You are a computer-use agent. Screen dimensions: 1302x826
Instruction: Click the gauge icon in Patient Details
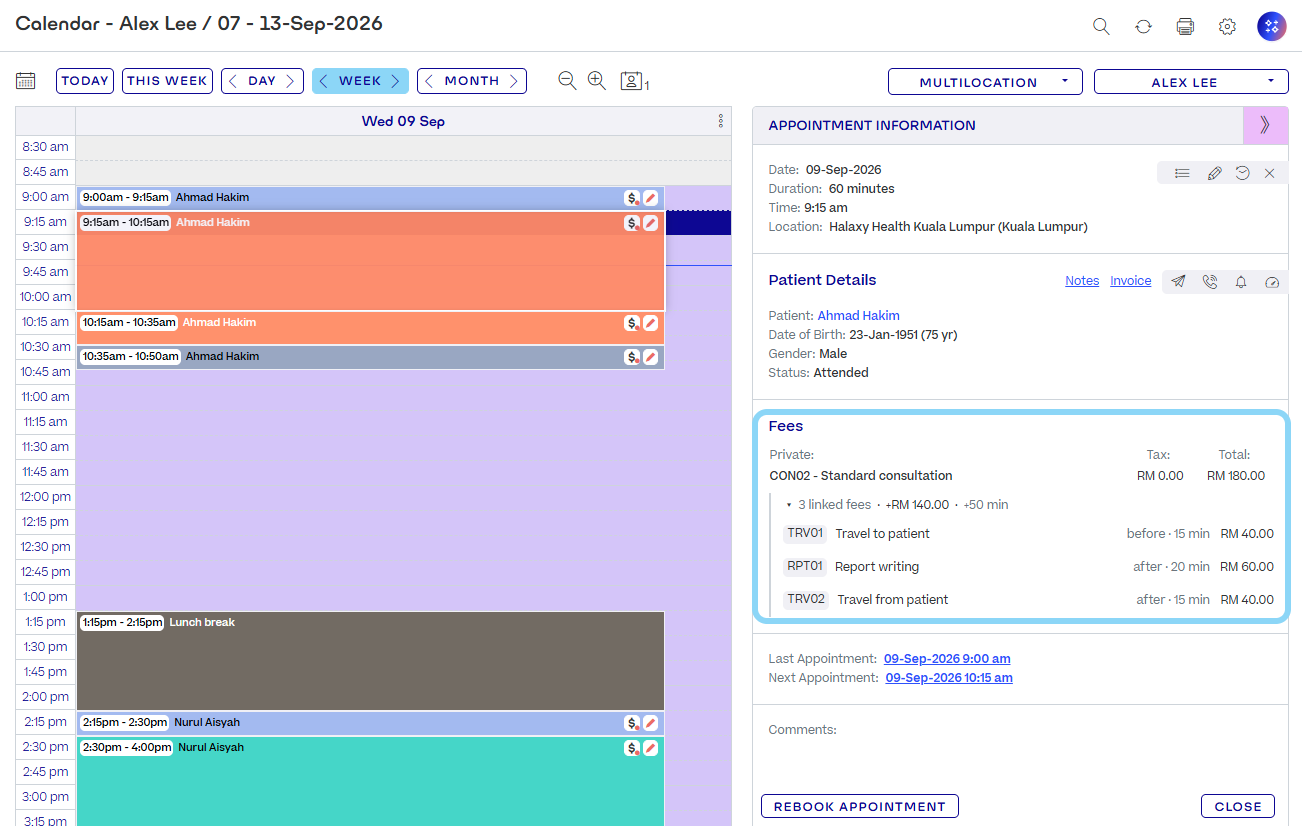pos(1272,282)
